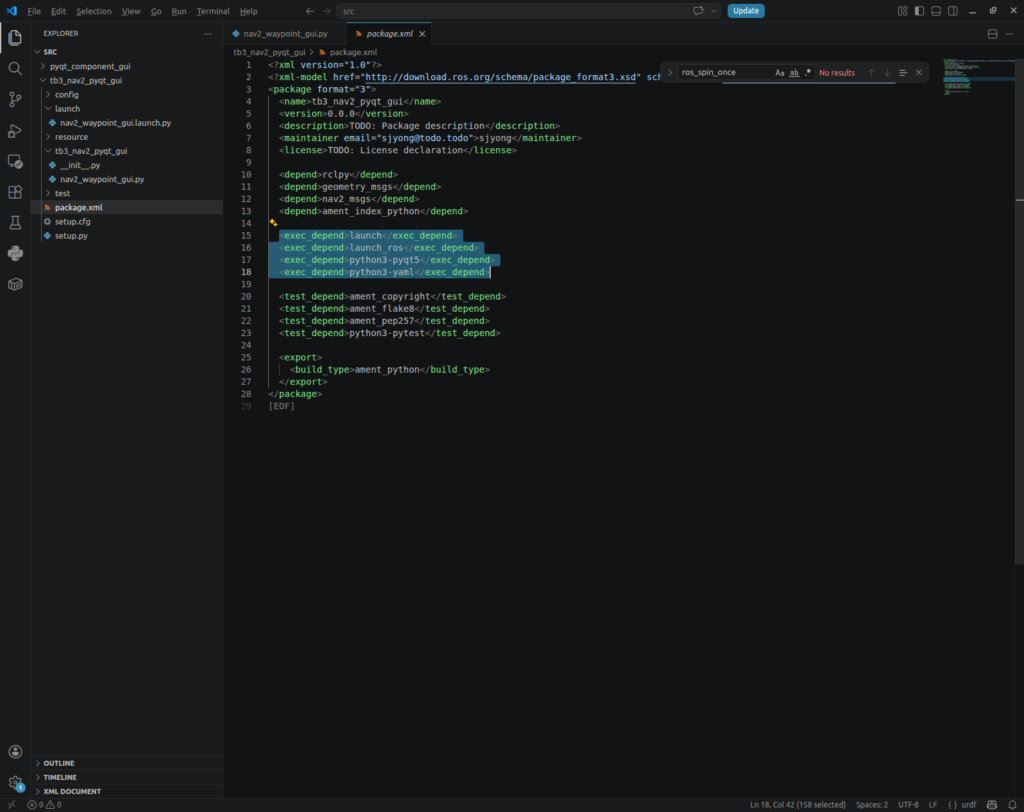Open notifications bell in status bar

tap(1012, 805)
